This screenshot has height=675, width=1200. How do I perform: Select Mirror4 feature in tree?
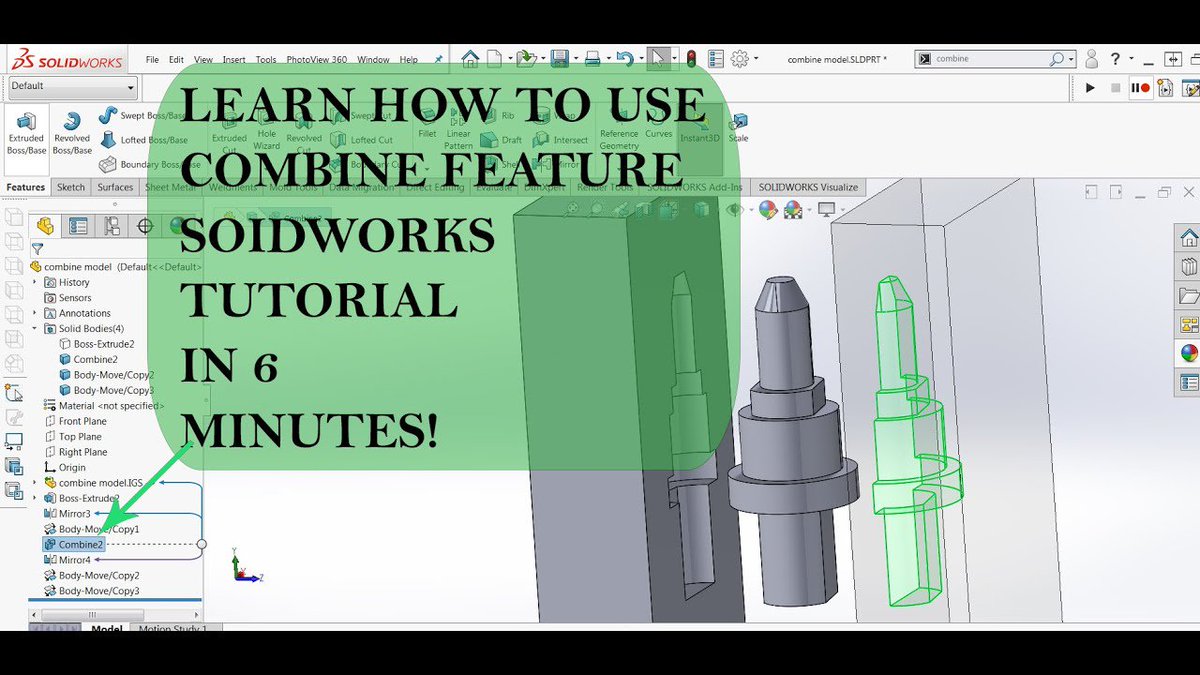point(68,560)
